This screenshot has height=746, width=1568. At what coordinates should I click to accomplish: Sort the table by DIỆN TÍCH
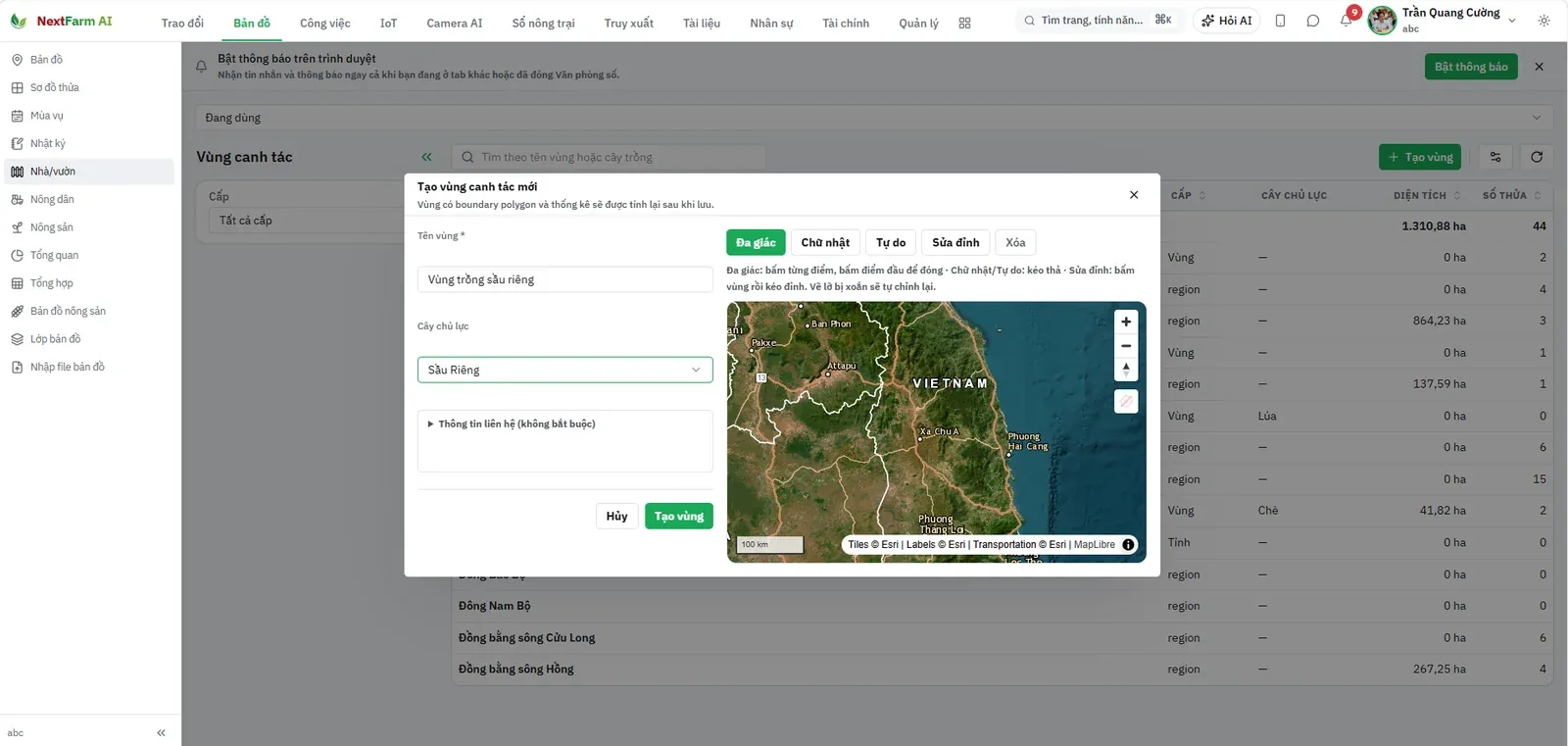[x=1427, y=195]
